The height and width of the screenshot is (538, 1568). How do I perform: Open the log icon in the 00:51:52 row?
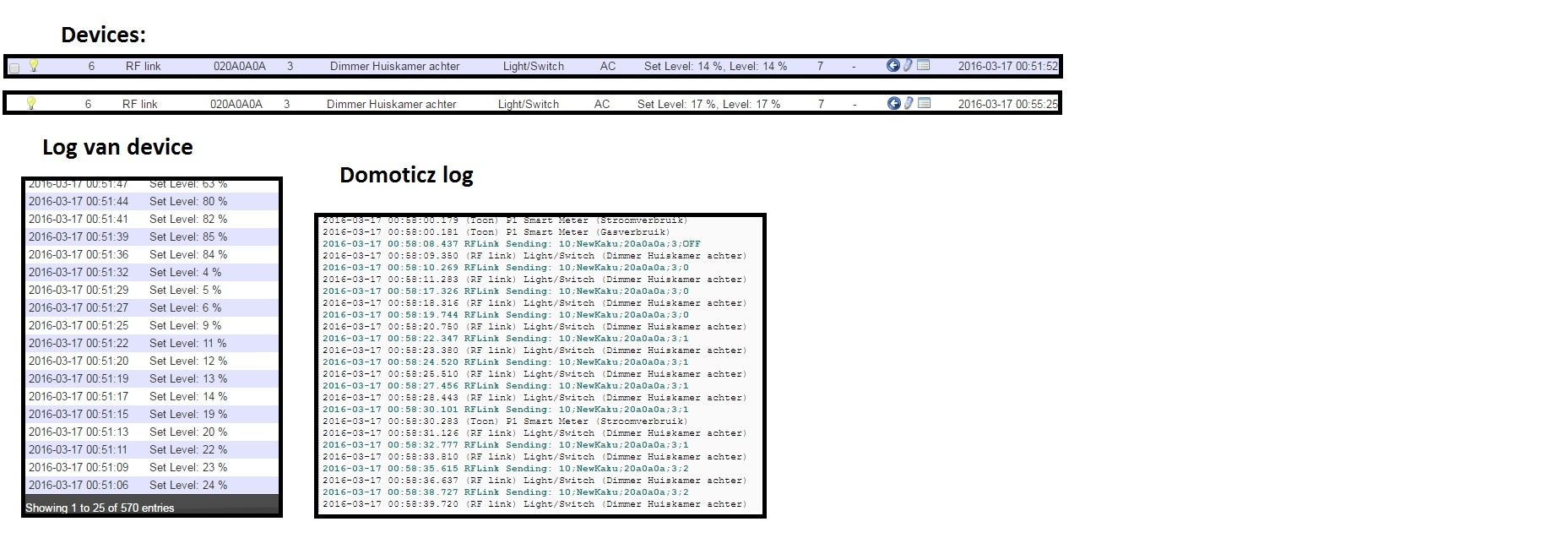tap(924, 65)
